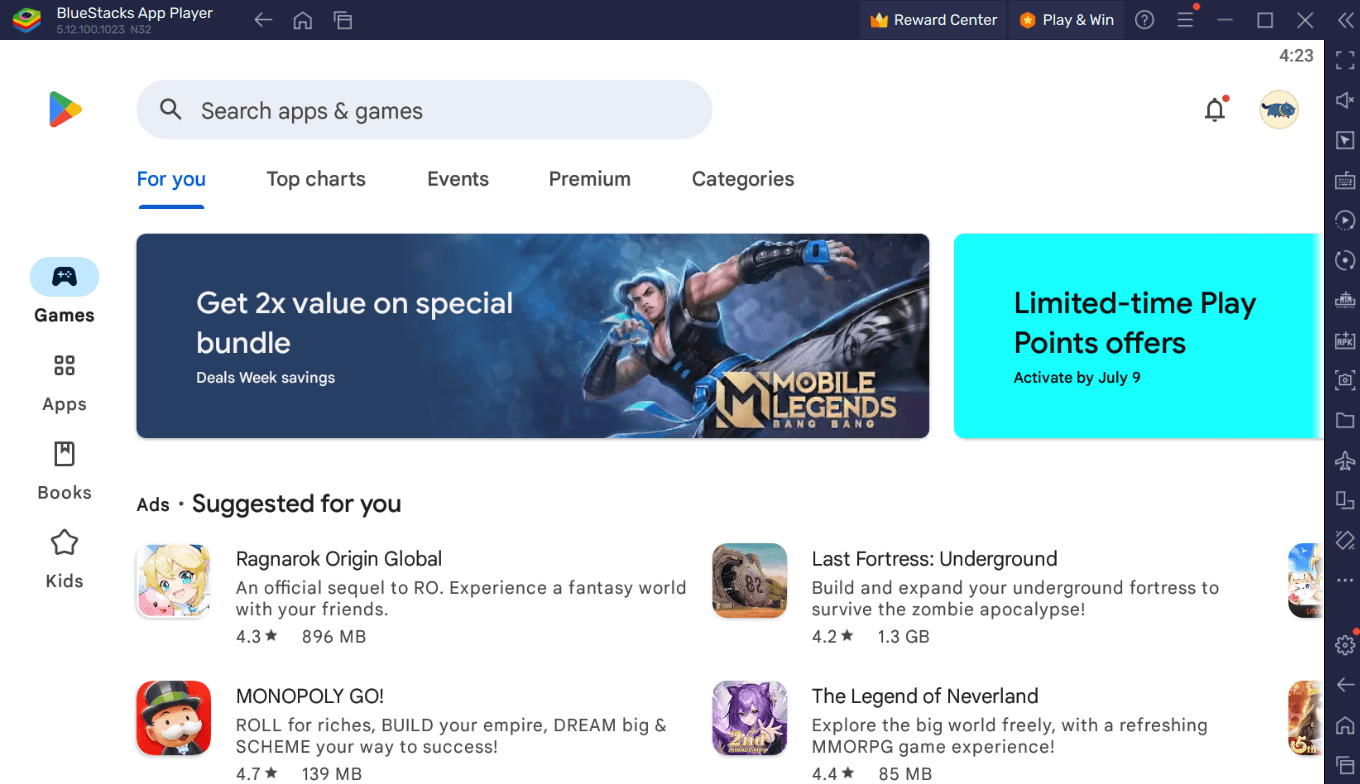
Task: Enter fullscreen mode from side toolbar
Action: click(1345, 60)
